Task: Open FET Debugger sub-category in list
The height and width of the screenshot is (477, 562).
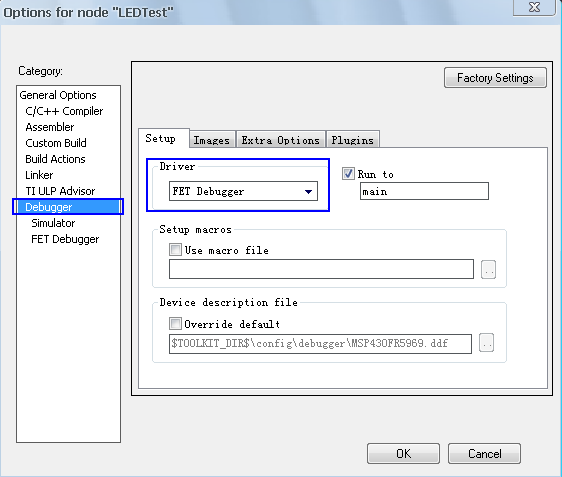Action: coord(65,239)
